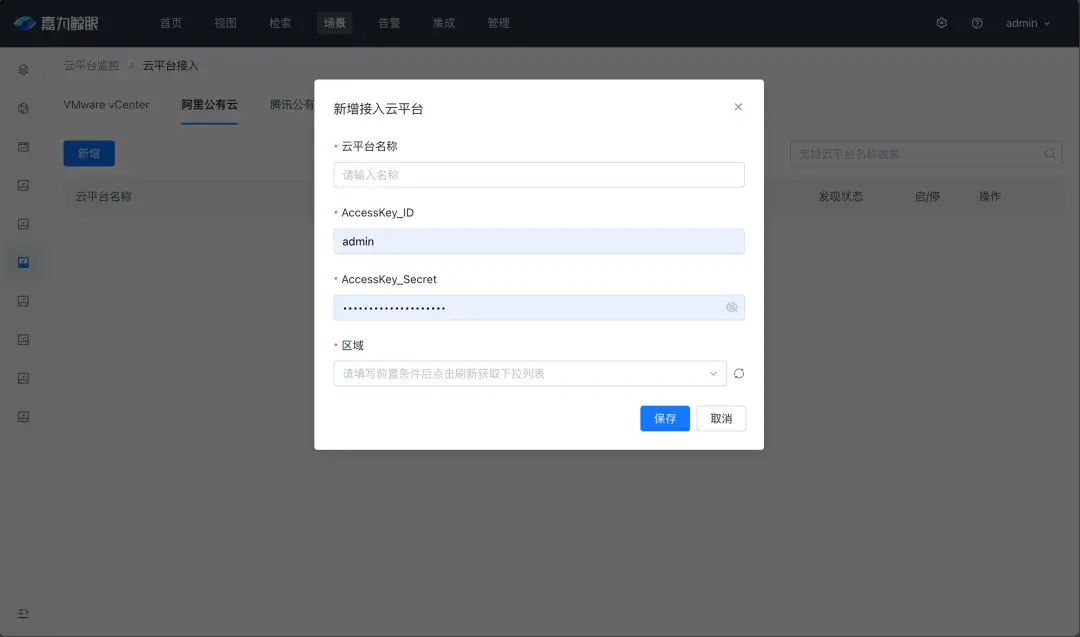Open the 告警 menu in the top bar
Viewport: 1080px width, 637px height.
click(389, 23)
